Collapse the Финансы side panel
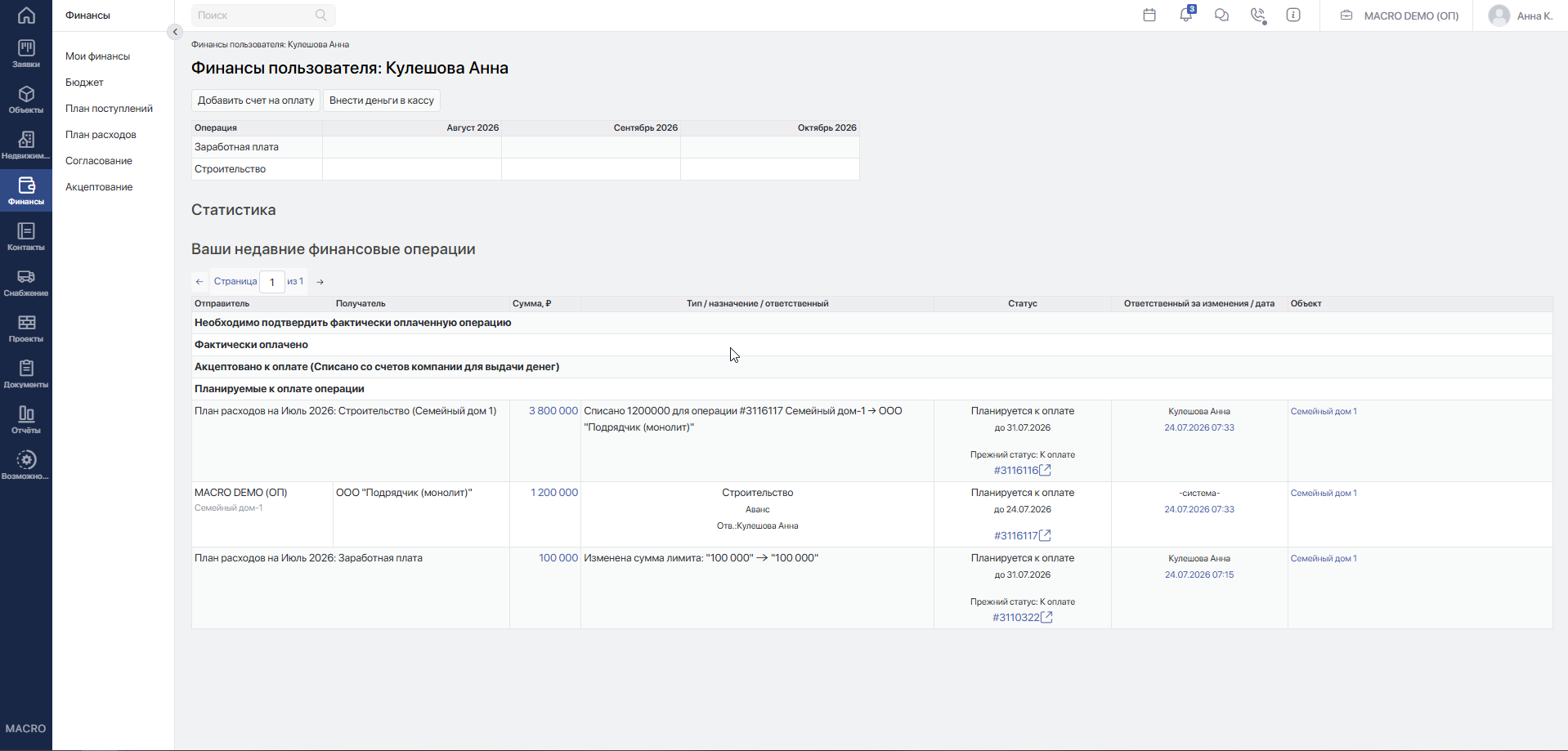The width and height of the screenshot is (1568, 751). click(174, 32)
